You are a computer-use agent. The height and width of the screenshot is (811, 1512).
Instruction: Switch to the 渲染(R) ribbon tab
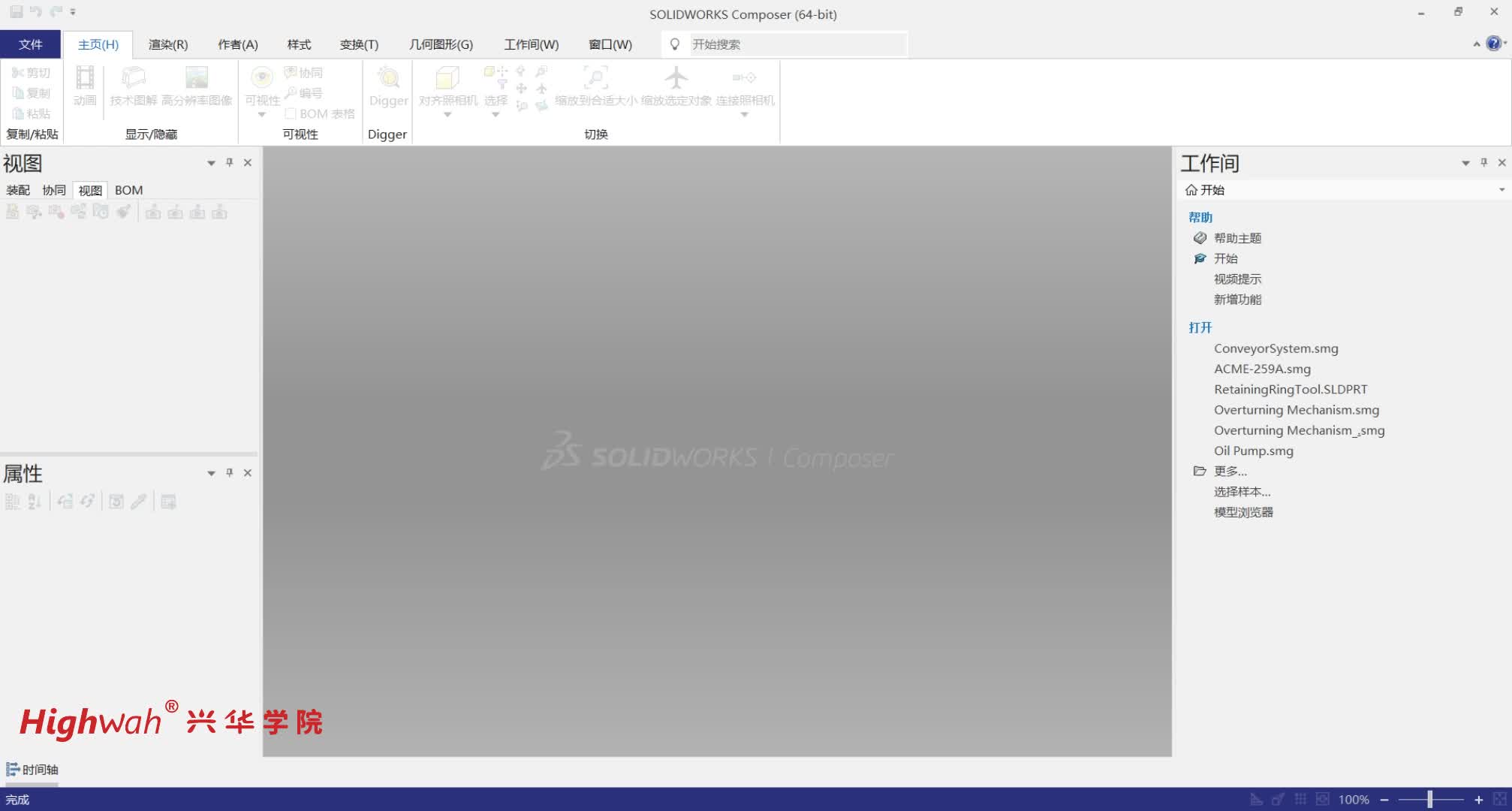168,44
